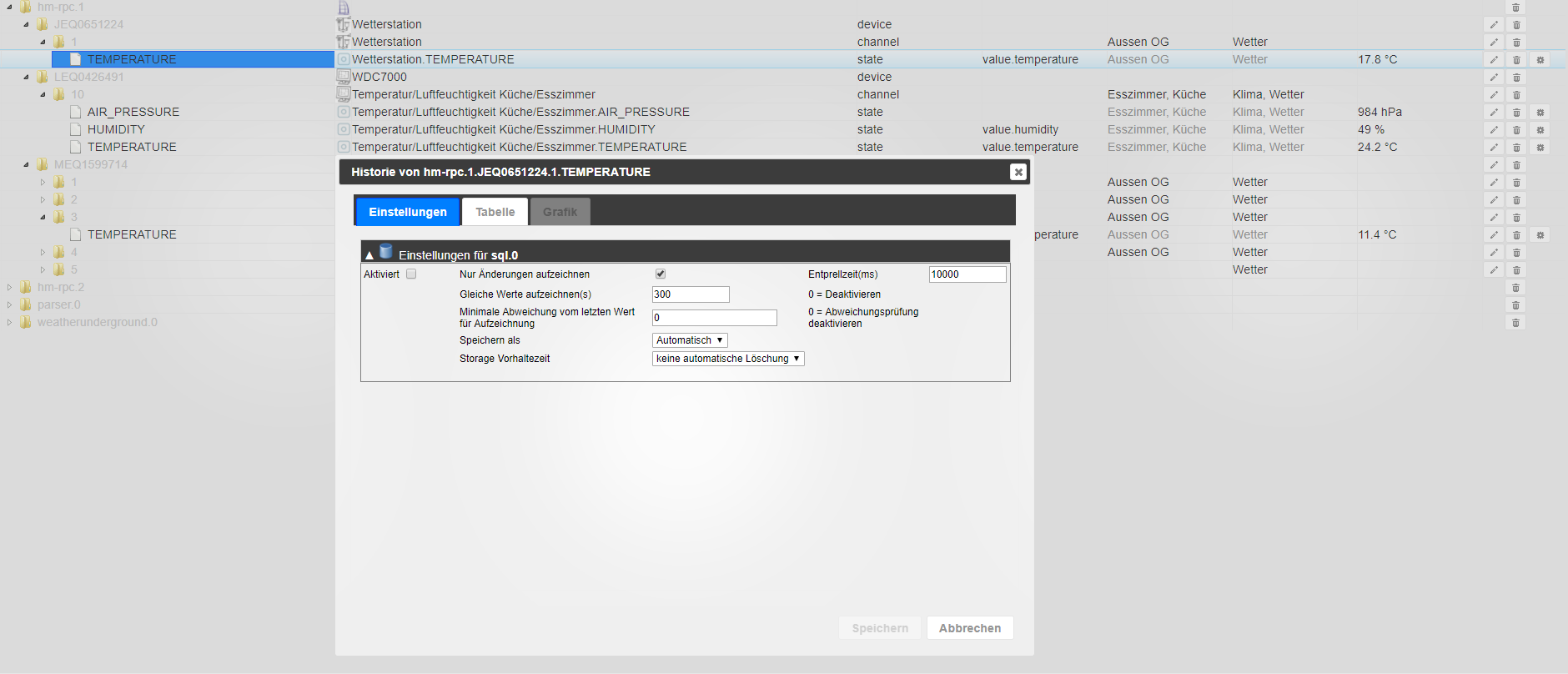Delete the JEQ0651224 device row
Image resolution: width=1568 pixels, height=674 pixels.
[x=1516, y=25]
